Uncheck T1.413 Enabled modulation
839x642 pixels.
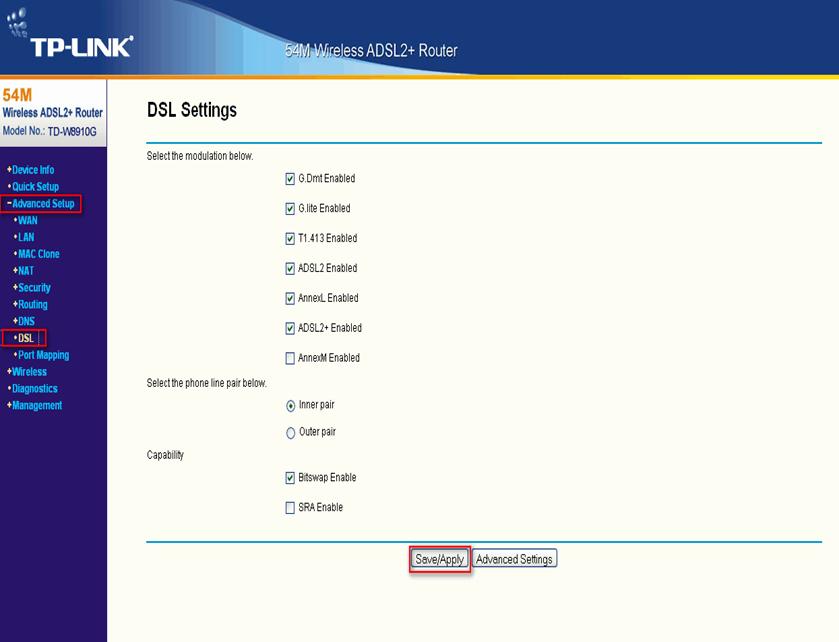pos(290,239)
